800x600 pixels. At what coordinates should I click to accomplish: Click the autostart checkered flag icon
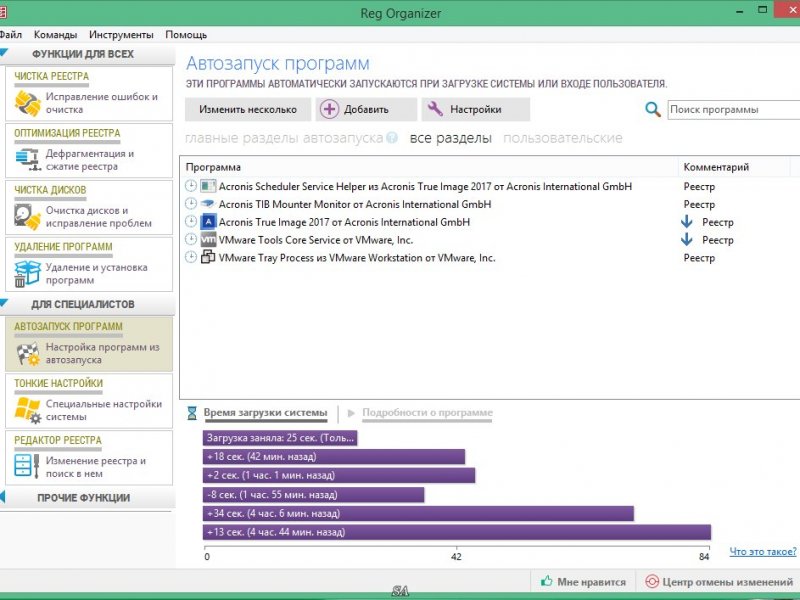coord(28,354)
